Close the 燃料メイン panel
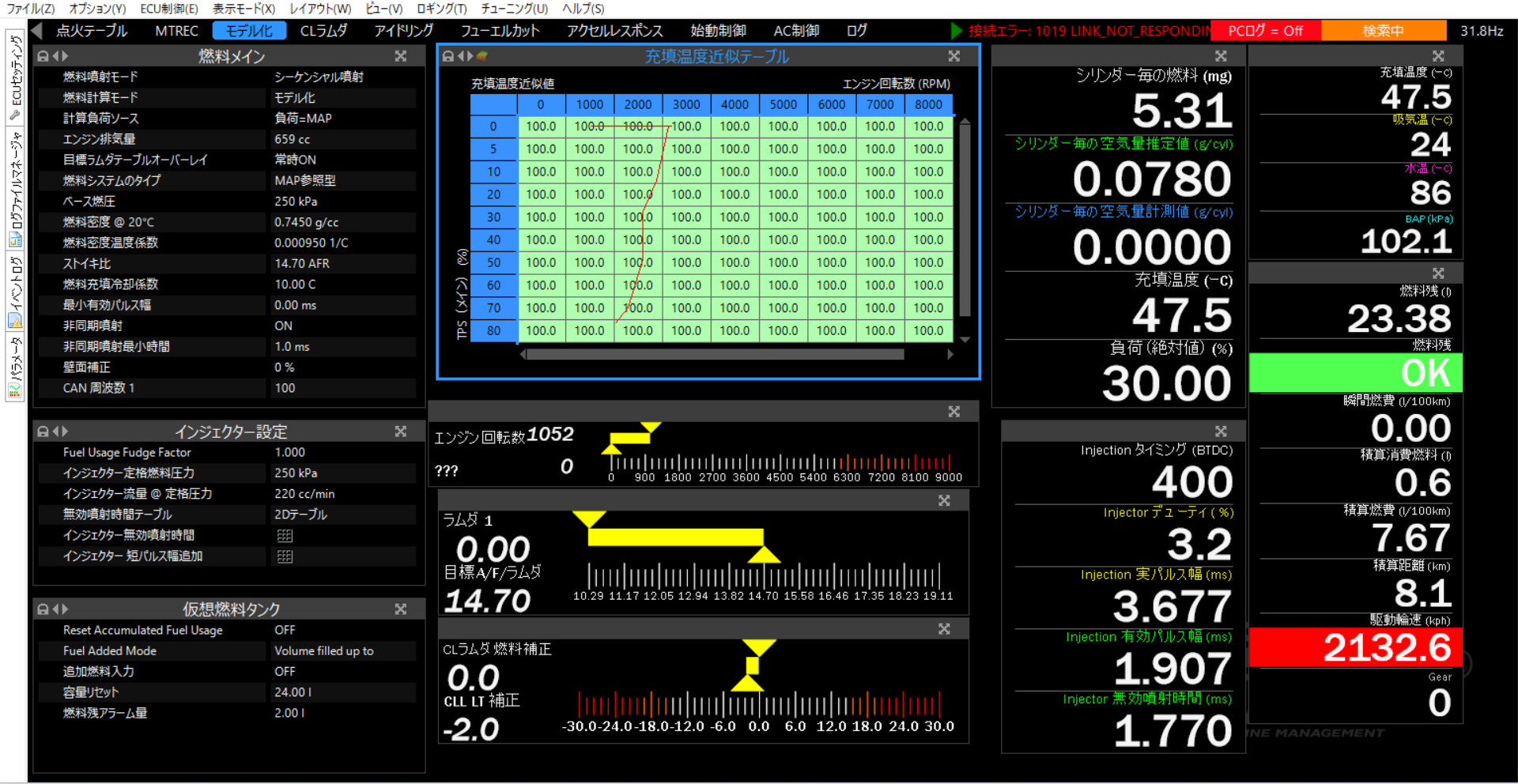Viewport: 1518px width, 784px height. [401, 57]
